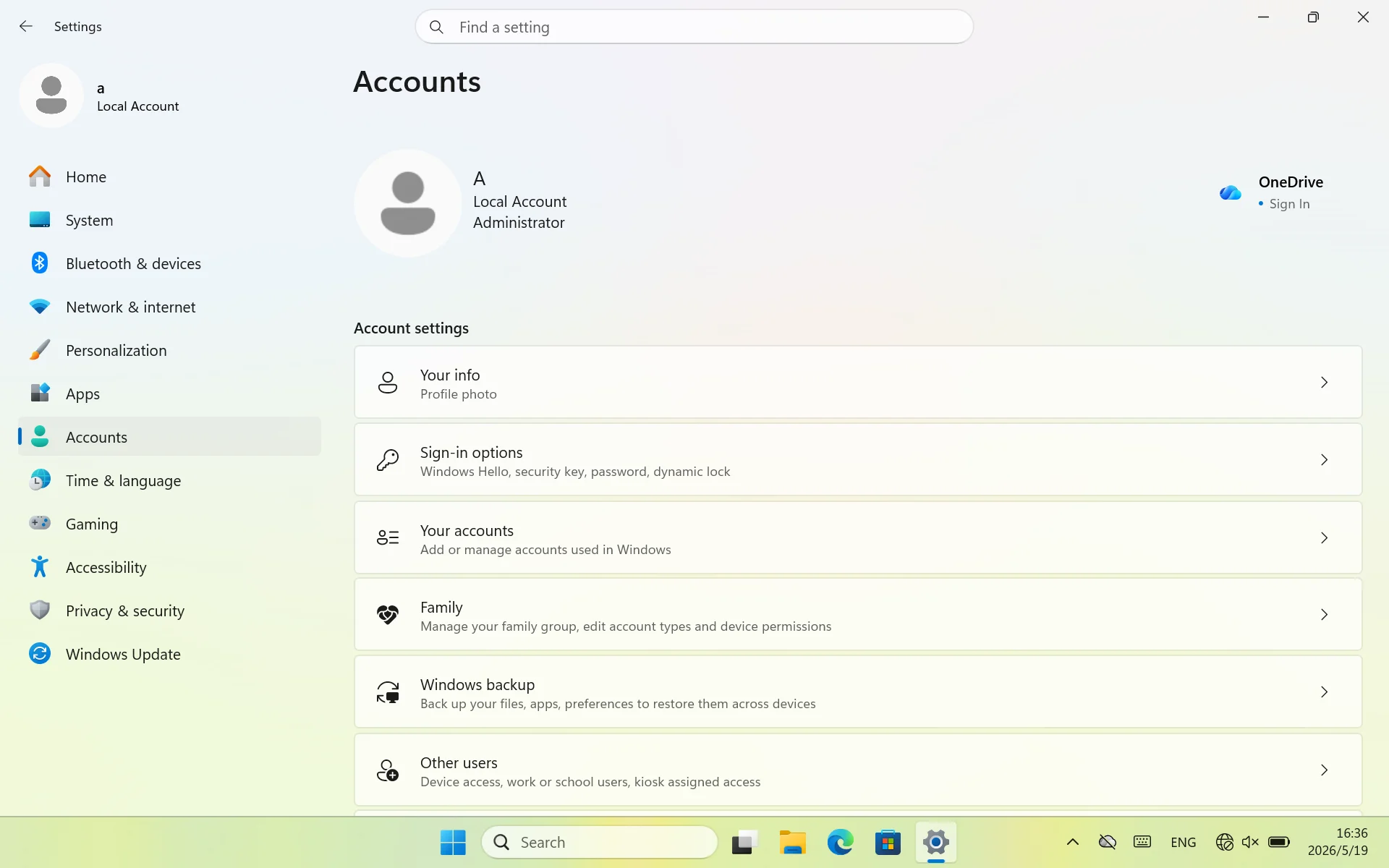This screenshot has height=868, width=1389.
Task: Click the Windows backup icon
Action: point(388,692)
